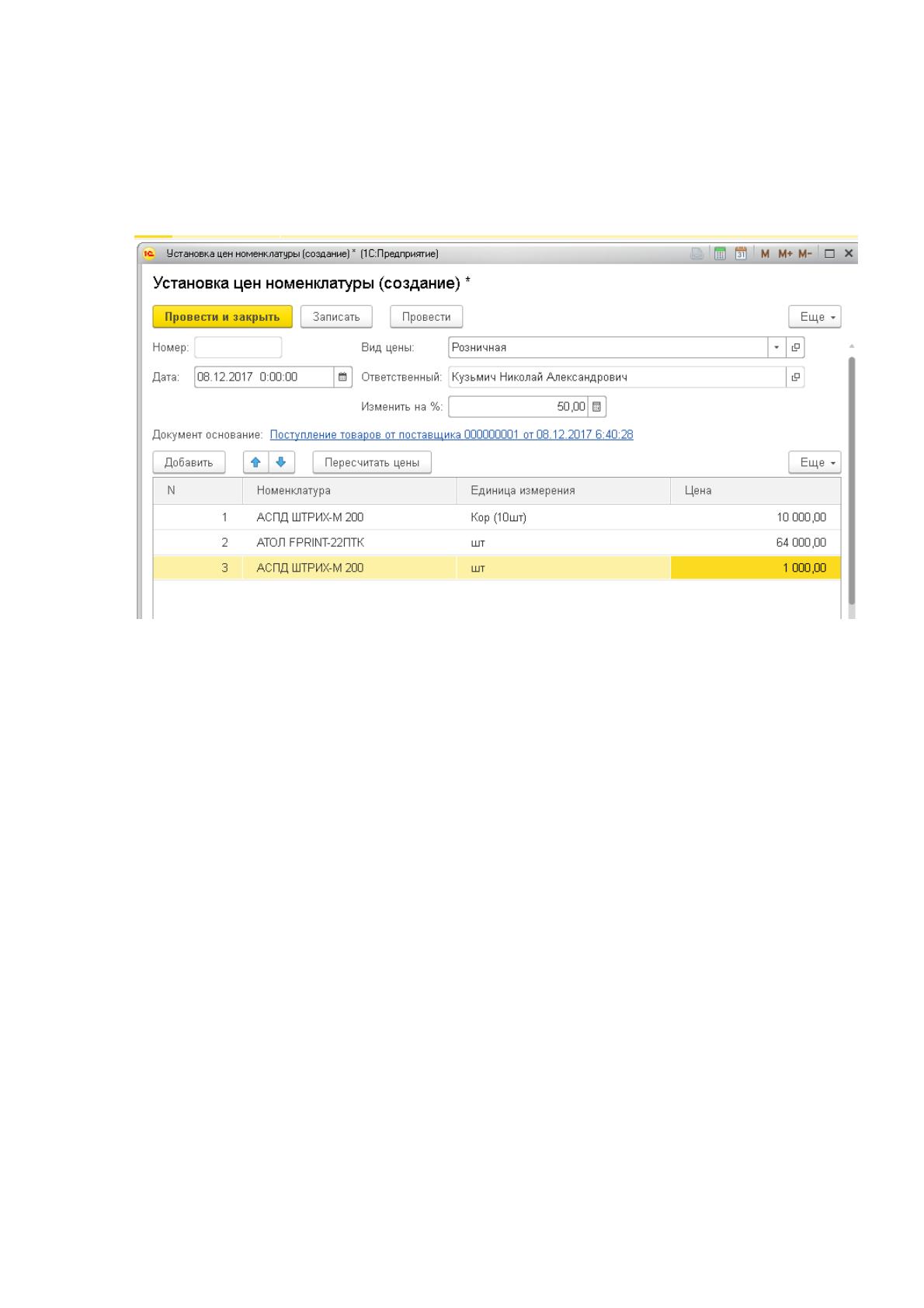This screenshot has width=924, height=1308.
Task: Expand the top Еще menu
Action: pyautogui.click(x=815, y=317)
